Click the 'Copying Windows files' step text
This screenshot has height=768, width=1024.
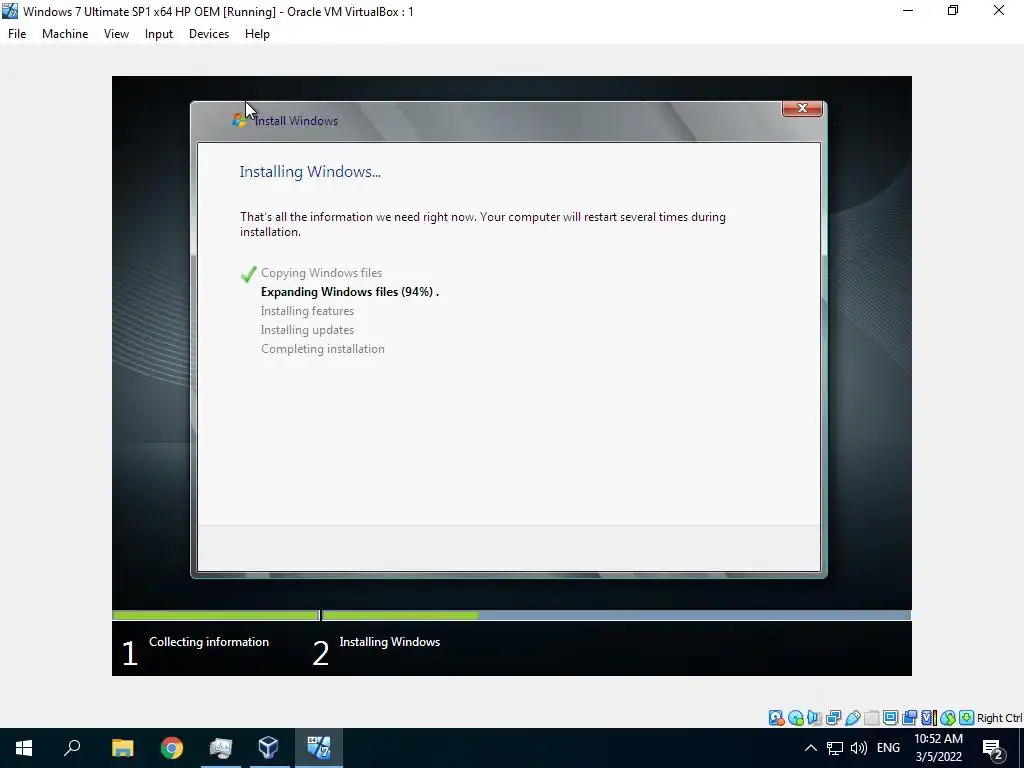coord(321,273)
